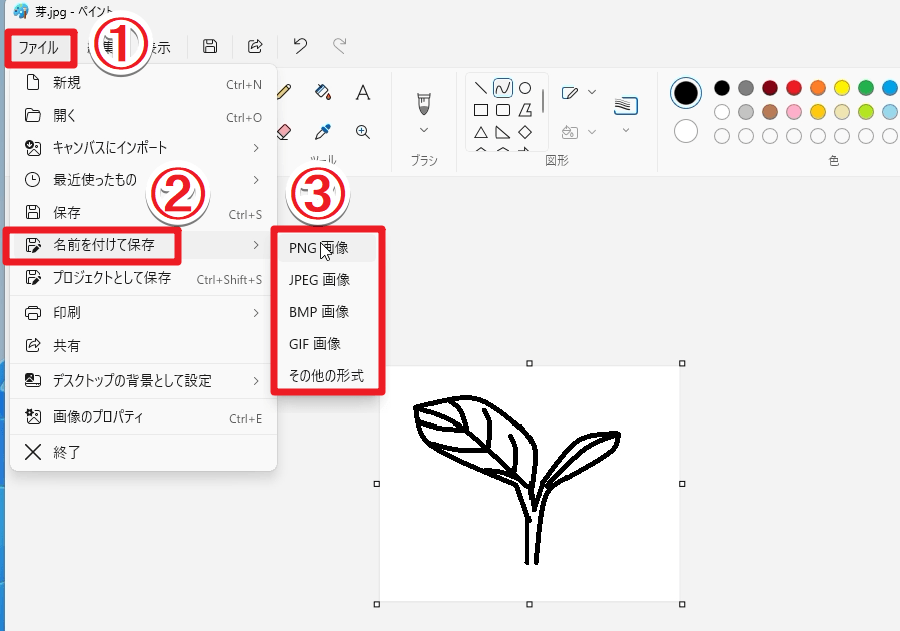Select the polygon shape
Screen dimensions: 900x631
point(525,110)
